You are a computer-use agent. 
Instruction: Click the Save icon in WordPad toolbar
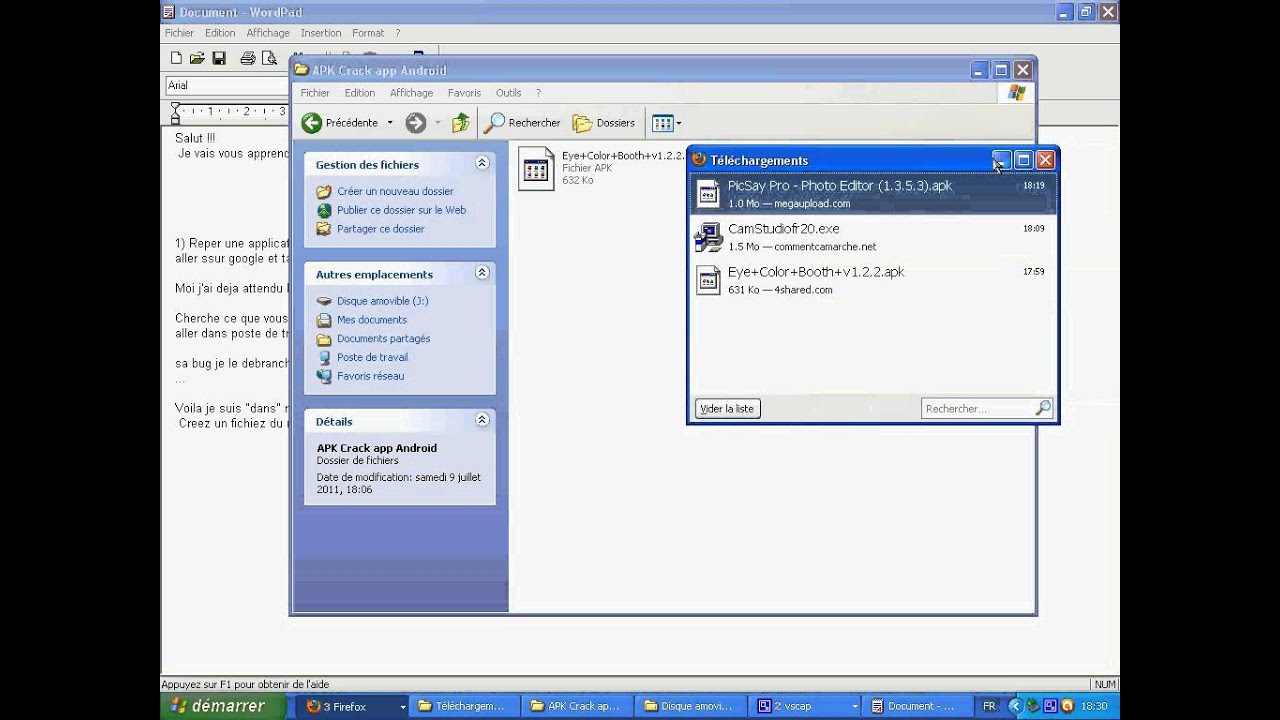(219, 58)
